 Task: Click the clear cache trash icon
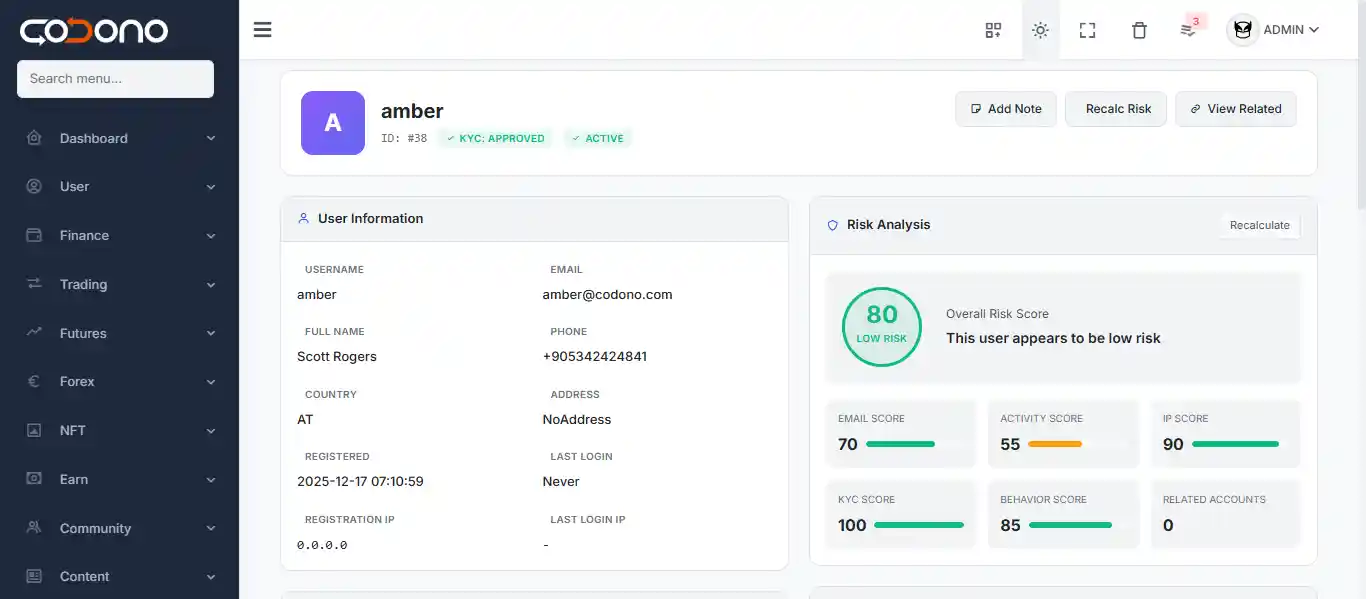coord(1139,30)
